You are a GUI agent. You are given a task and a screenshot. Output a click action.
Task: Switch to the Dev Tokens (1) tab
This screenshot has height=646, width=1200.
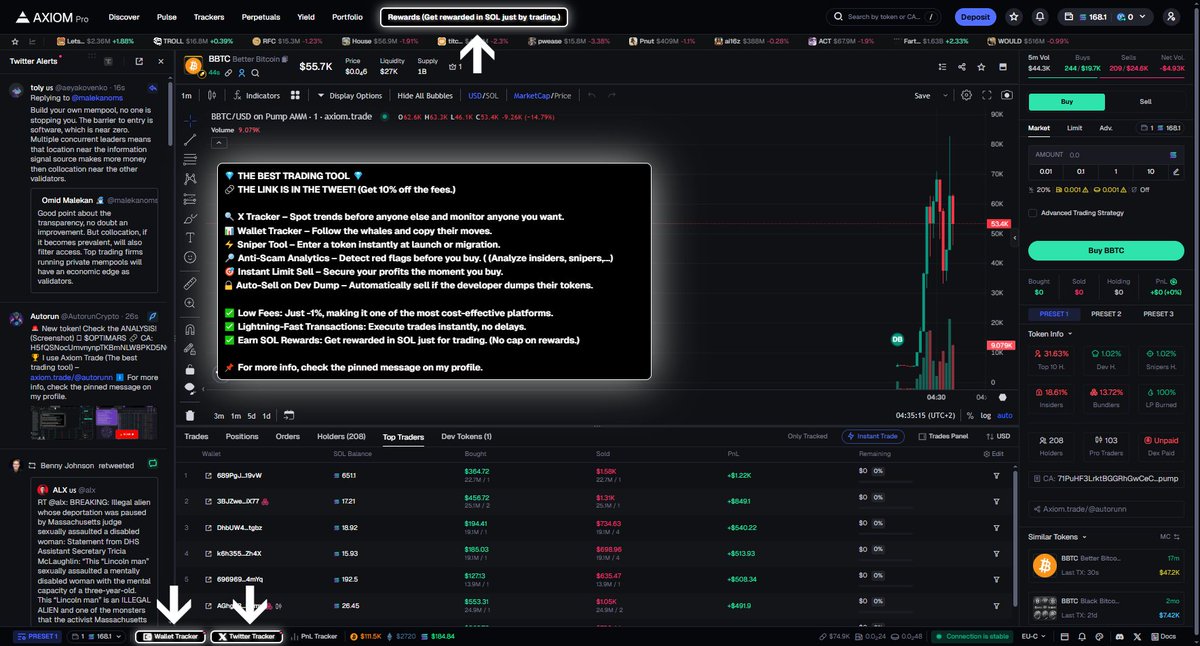tap(466, 436)
